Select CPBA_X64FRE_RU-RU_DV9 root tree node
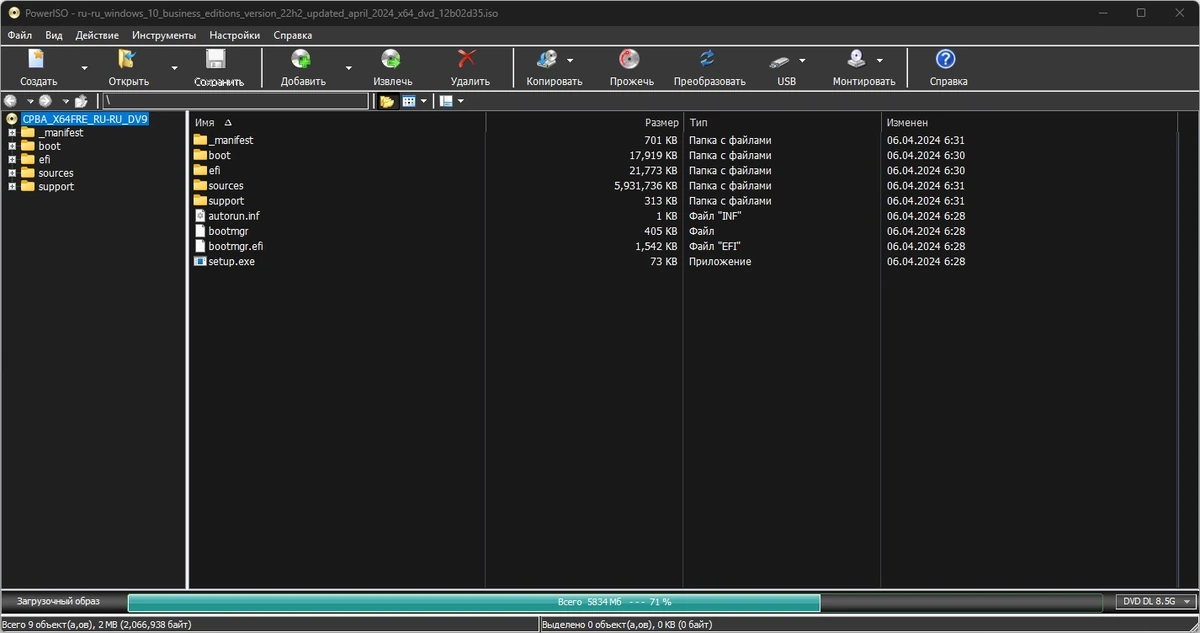Screen dimensions: 1200x633 (x=85, y=119)
